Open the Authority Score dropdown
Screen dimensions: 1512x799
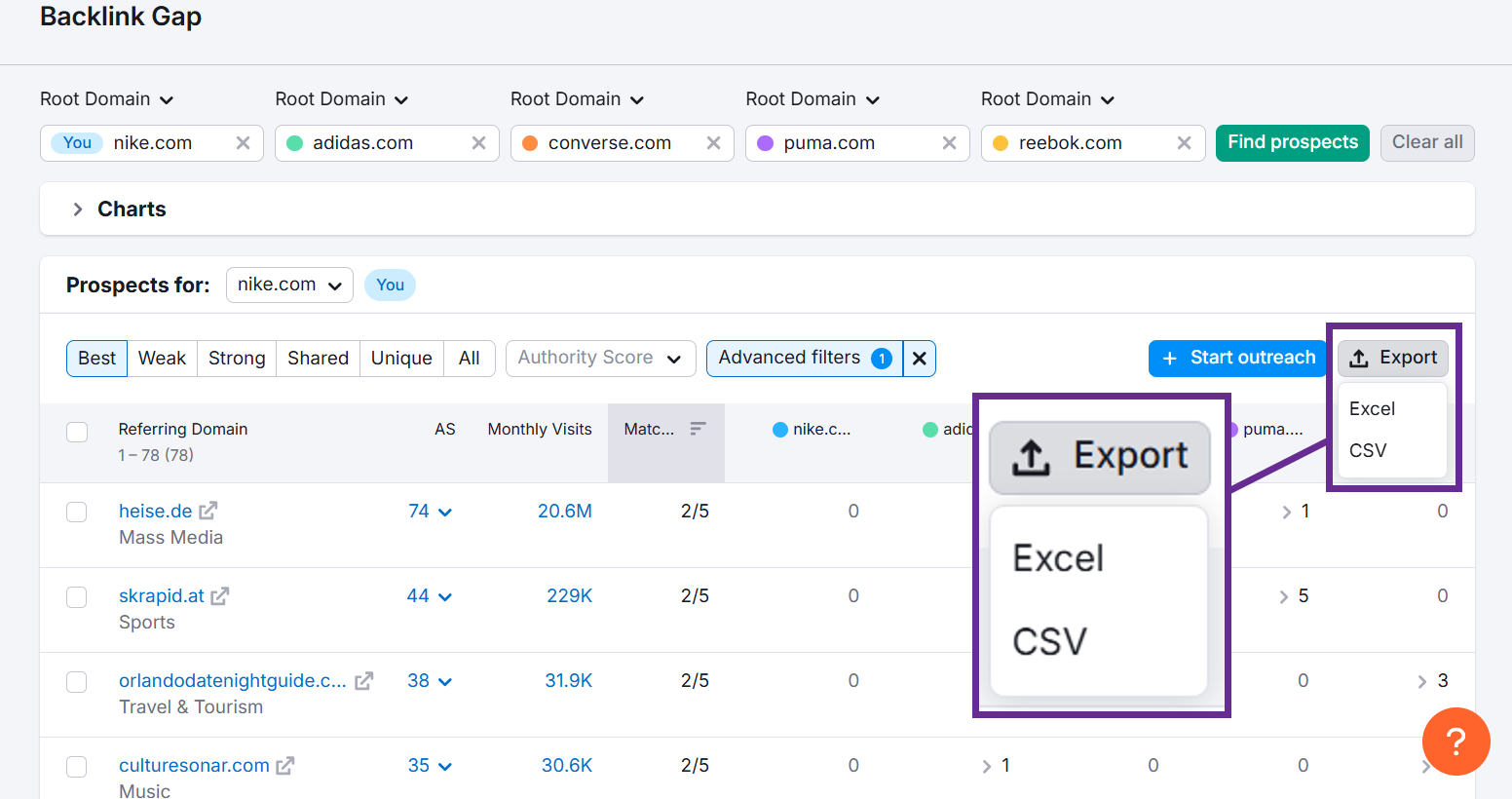[600, 359]
